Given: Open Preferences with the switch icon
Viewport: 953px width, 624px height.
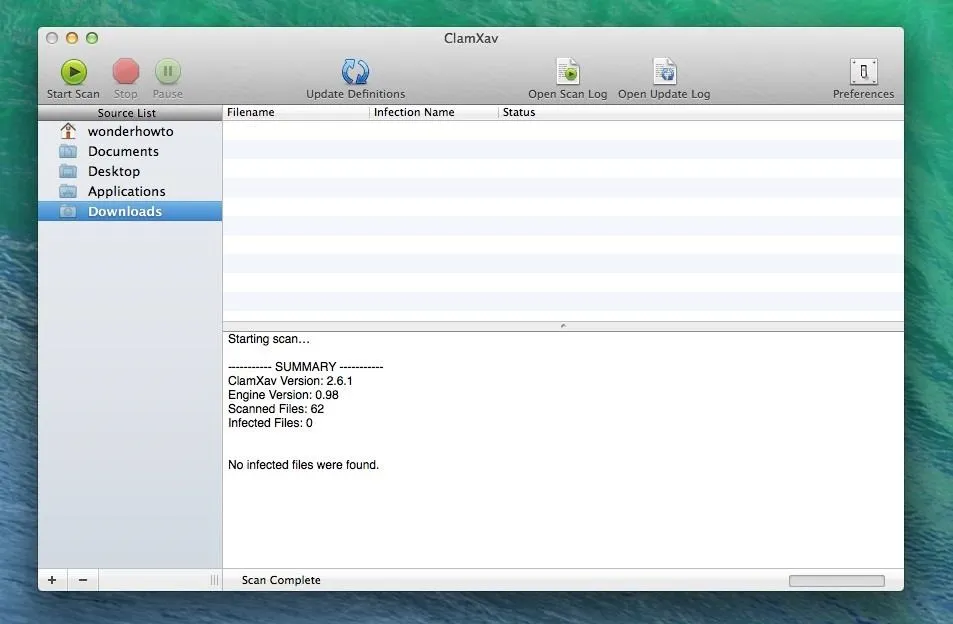Looking at the screenshot, I should coord(864,72).
